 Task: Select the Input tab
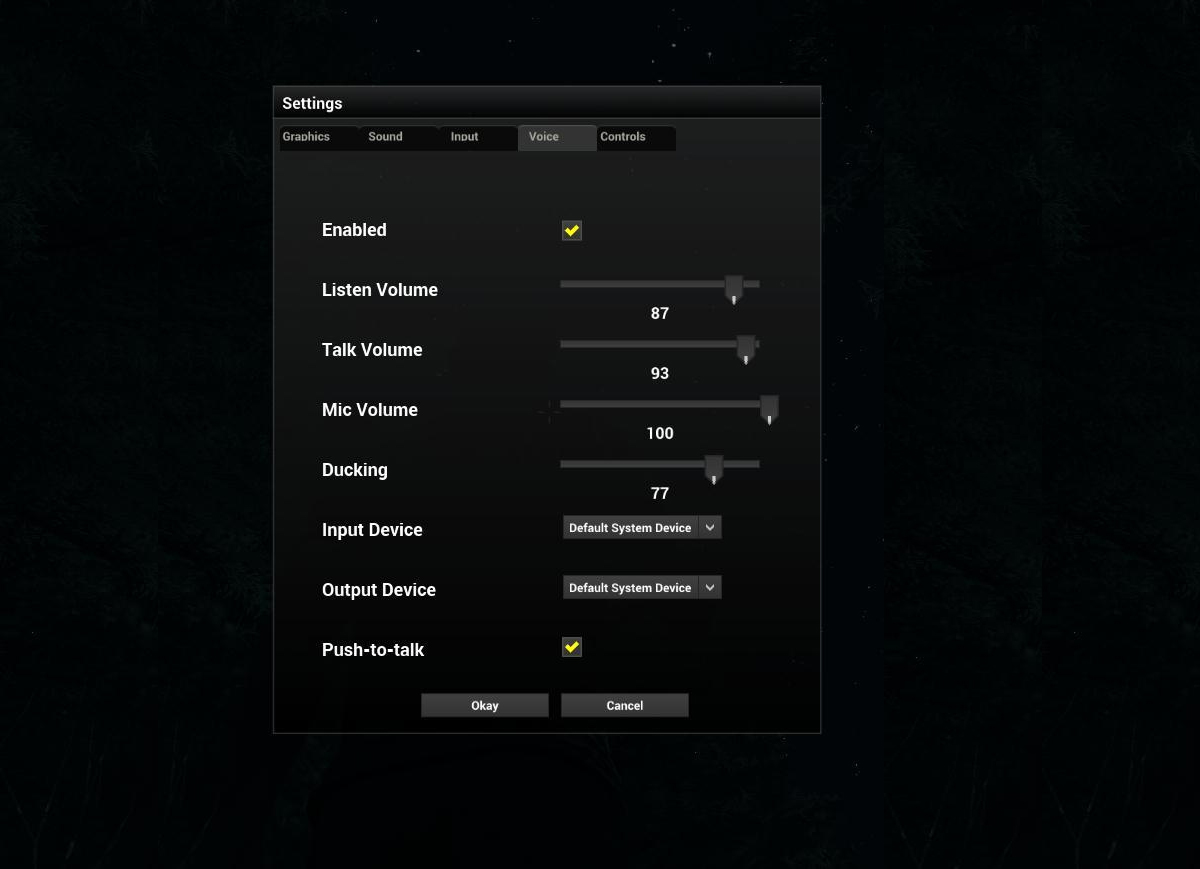click(x=464, y=137)
